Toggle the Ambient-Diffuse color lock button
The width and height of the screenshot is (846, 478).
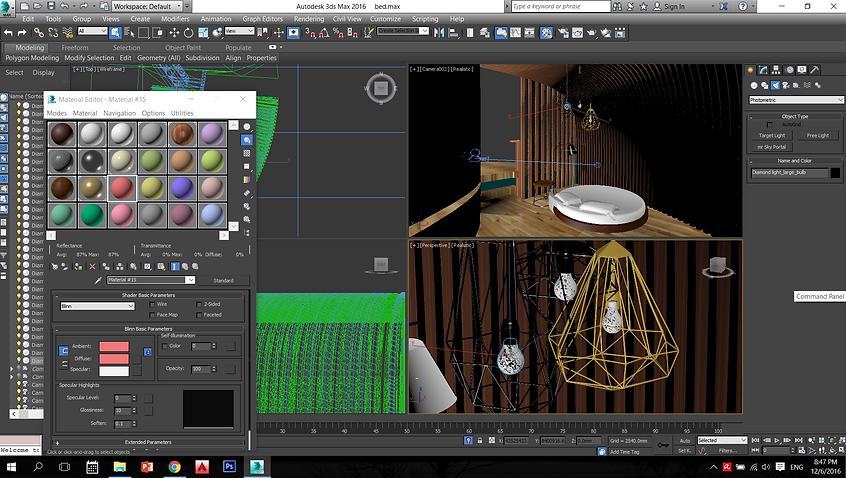click(x=63, y=351)
